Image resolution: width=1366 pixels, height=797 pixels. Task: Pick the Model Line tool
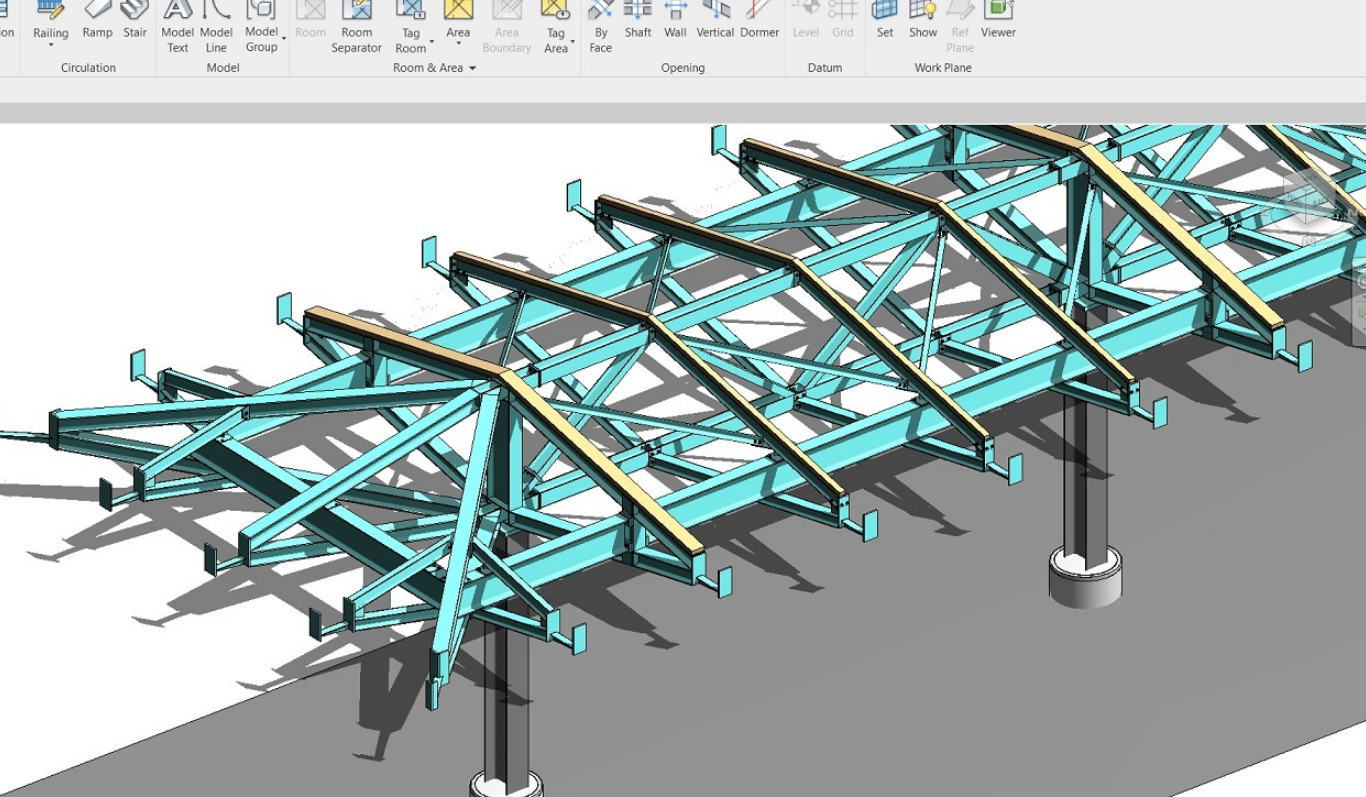pos(216,27)
